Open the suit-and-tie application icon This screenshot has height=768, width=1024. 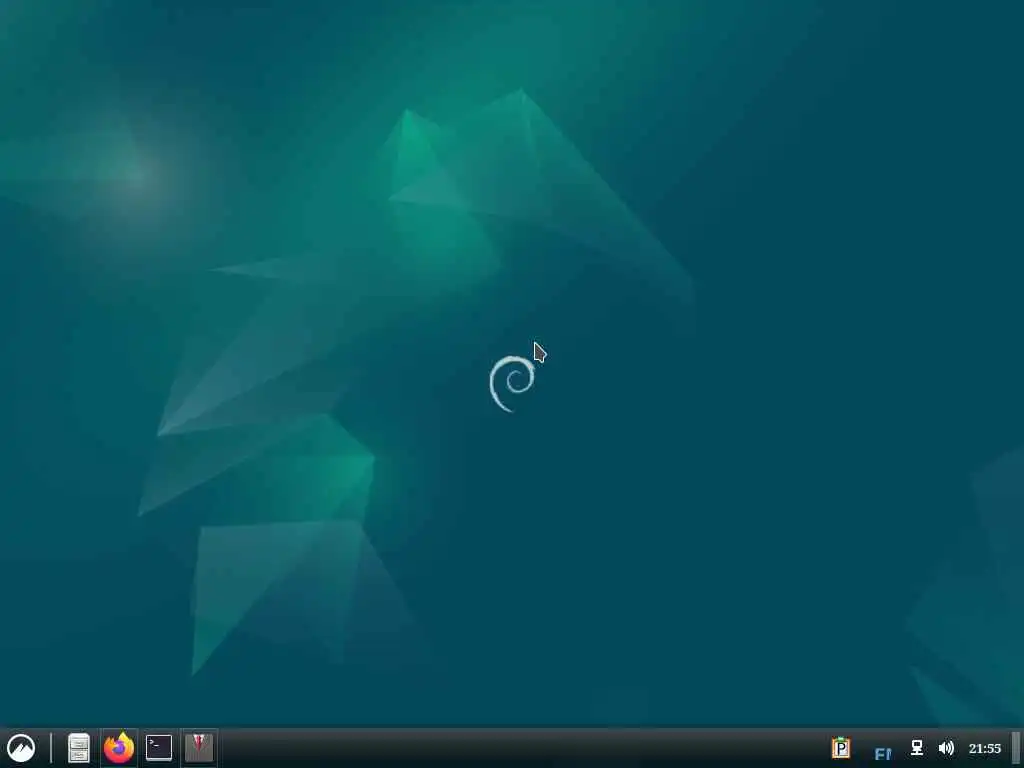199,748
